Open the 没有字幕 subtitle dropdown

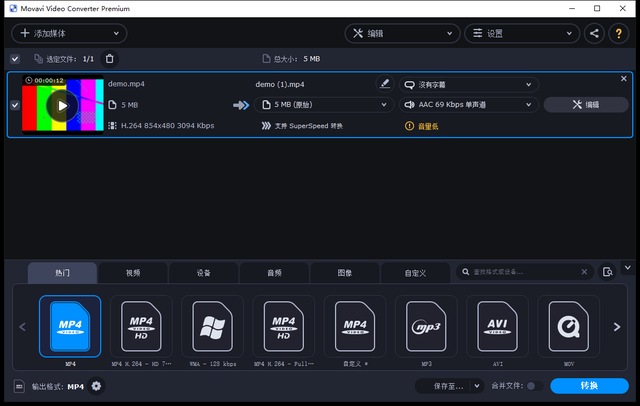tap(468, 84)
